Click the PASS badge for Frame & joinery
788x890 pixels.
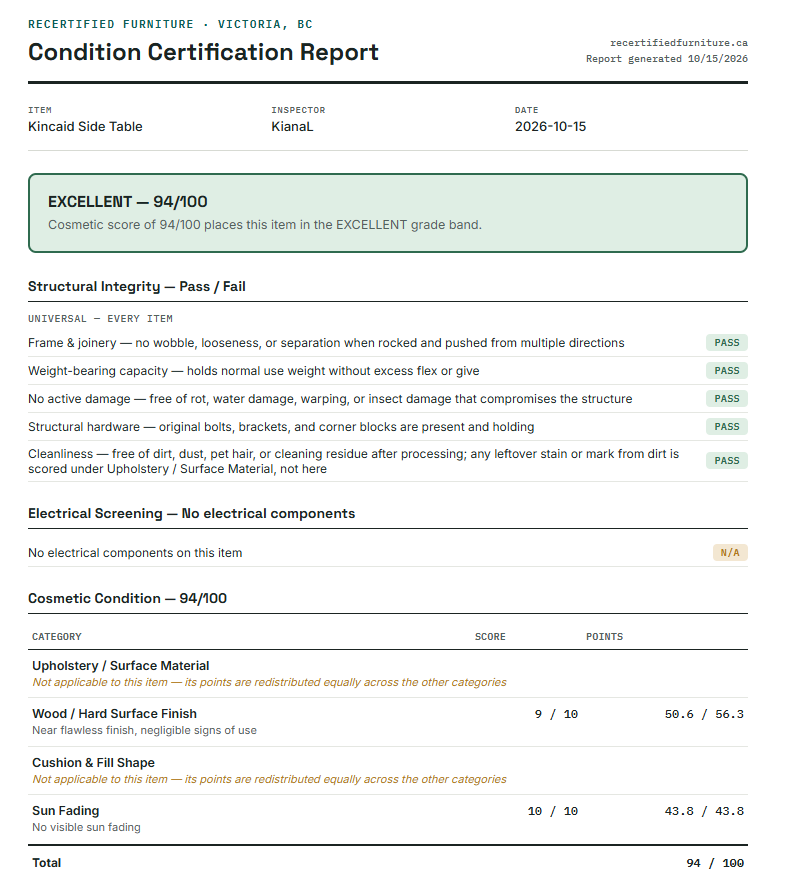point(727,343)
